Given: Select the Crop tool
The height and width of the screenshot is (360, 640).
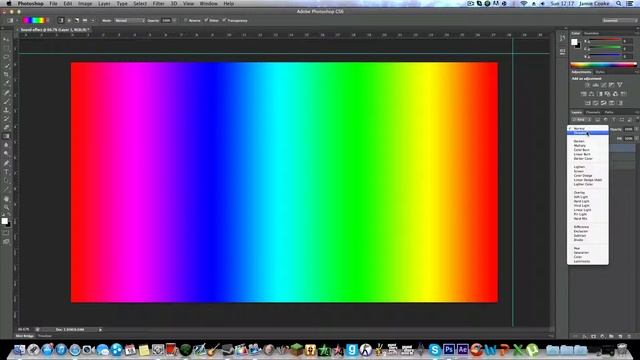Looking at the screenshot, I should (6, 74).
